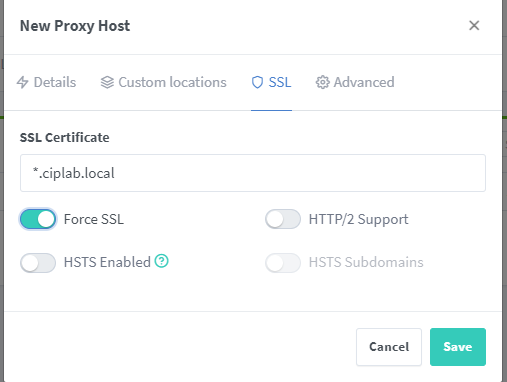Screen dimensions: 507x382
Task: Click the layers icon for Custom locations
Action: coord(107,82)
